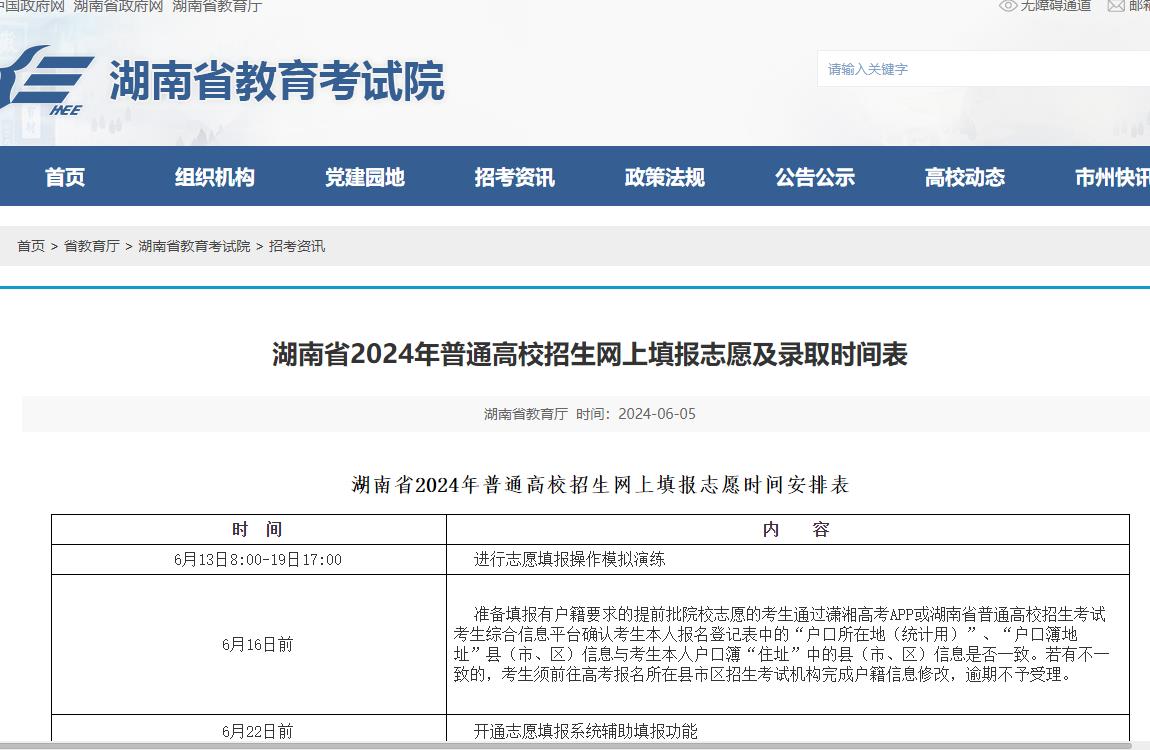1150x750 pixels.
Task: Visit the 中国政府网 link at top left
Action: pos(30,8)
